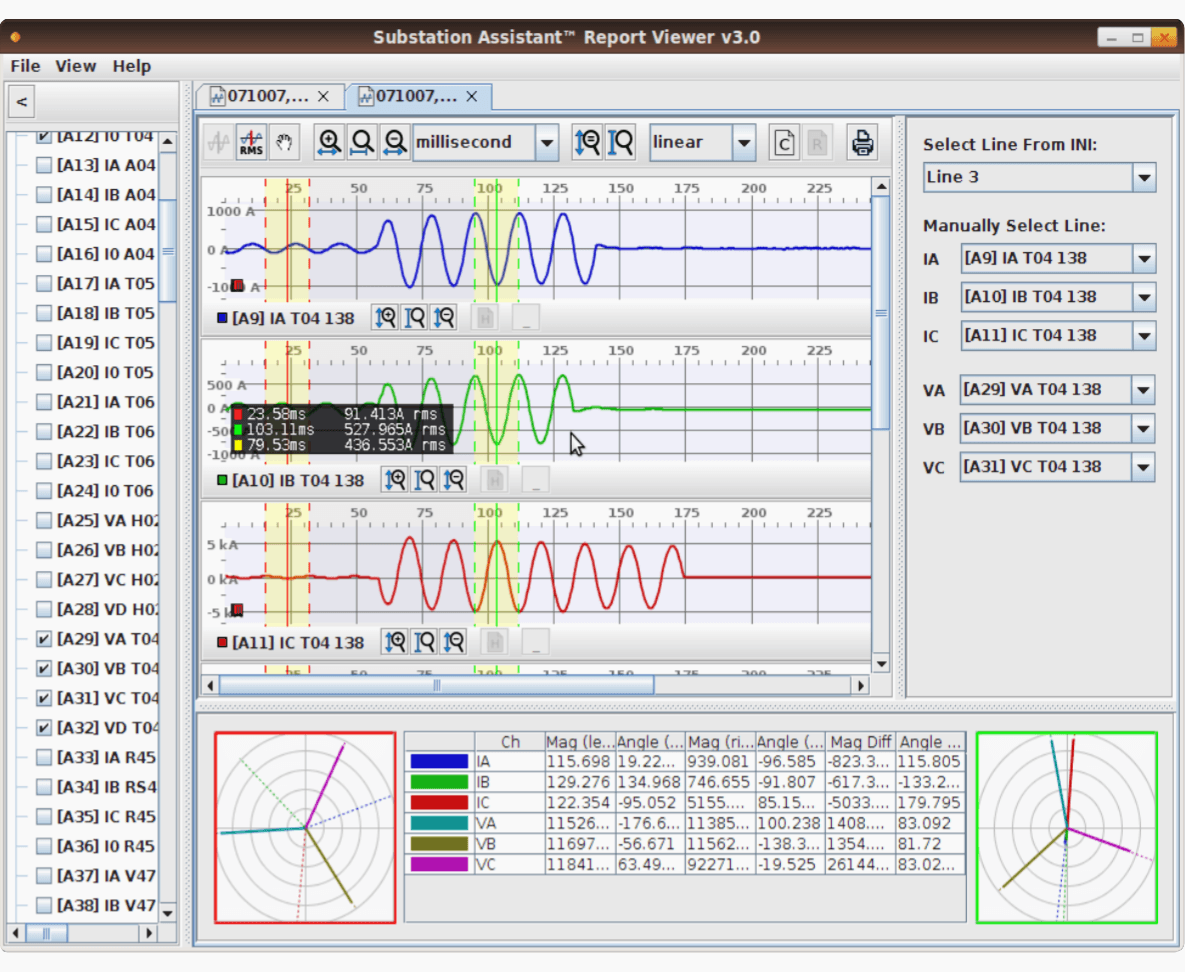Click minimize underscore button on IC channel row

click(536, 642)
